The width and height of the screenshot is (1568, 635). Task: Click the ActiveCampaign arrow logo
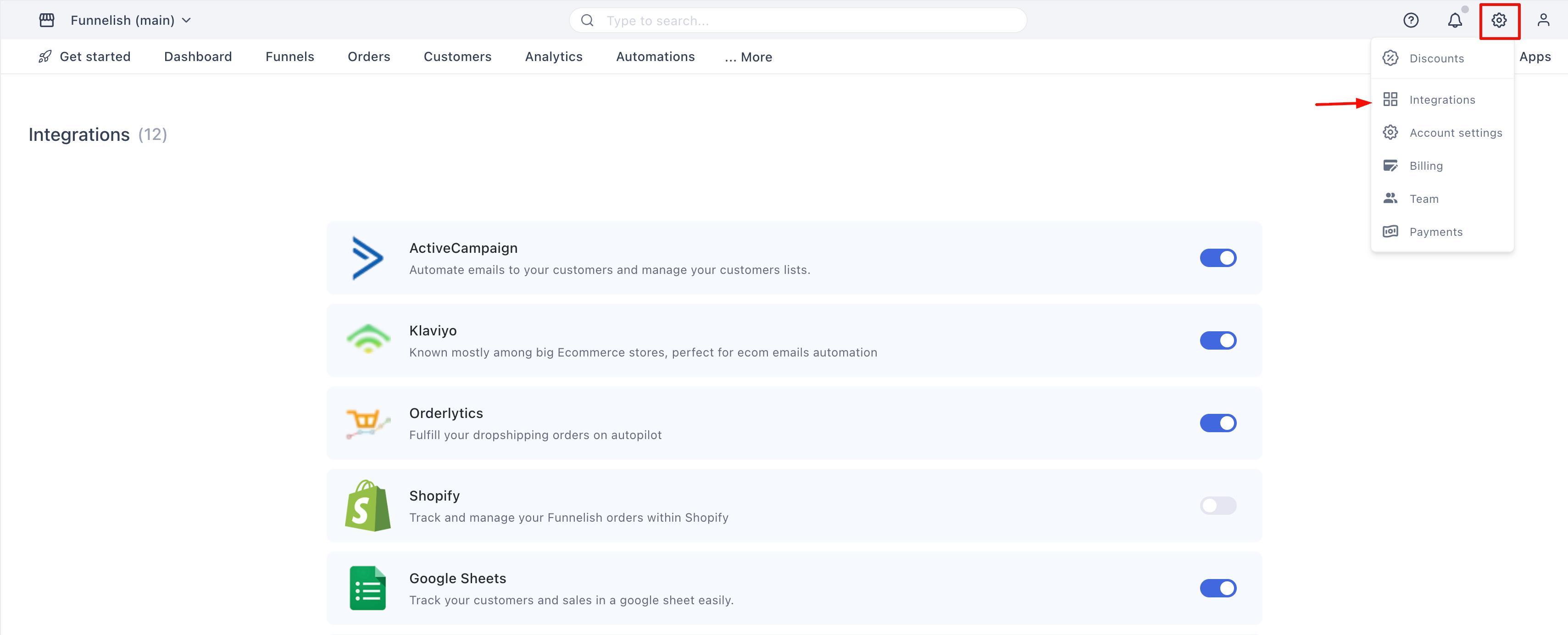tap(367, 258)
